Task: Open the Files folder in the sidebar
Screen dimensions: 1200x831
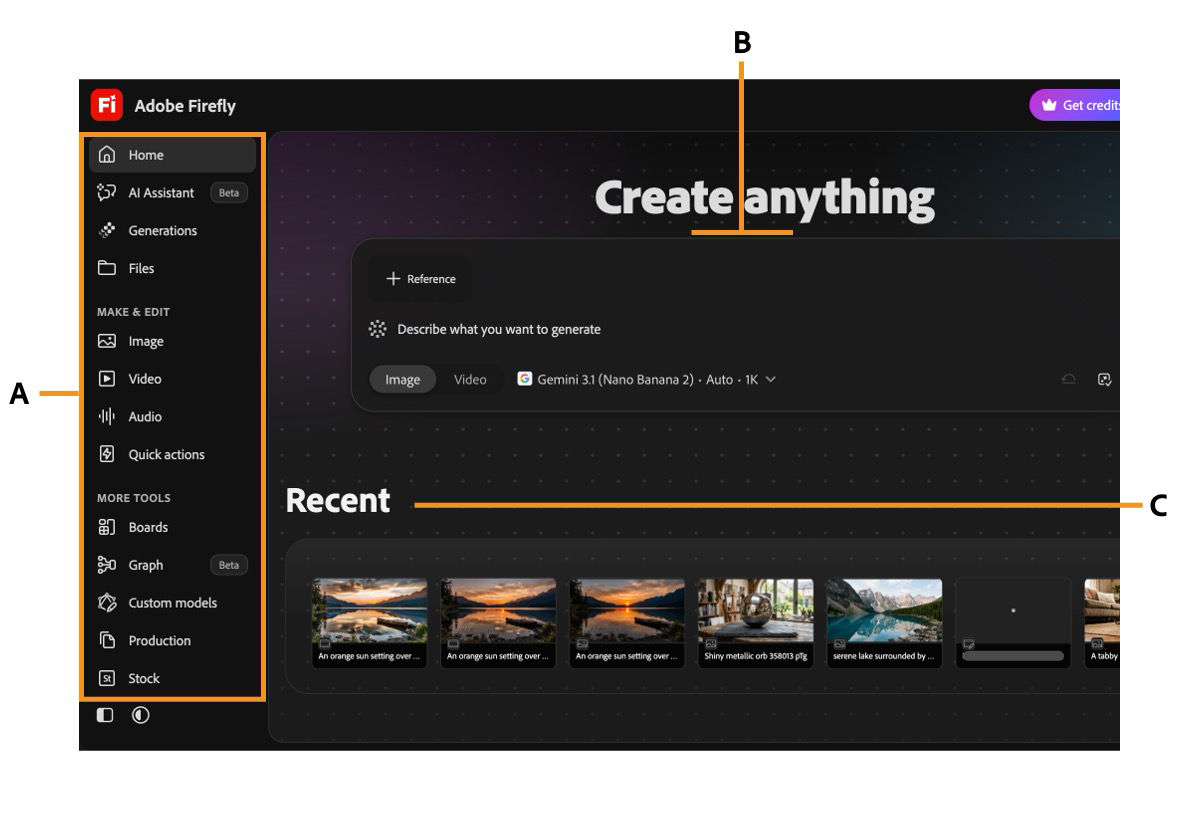Action: [x=172, y=268]
